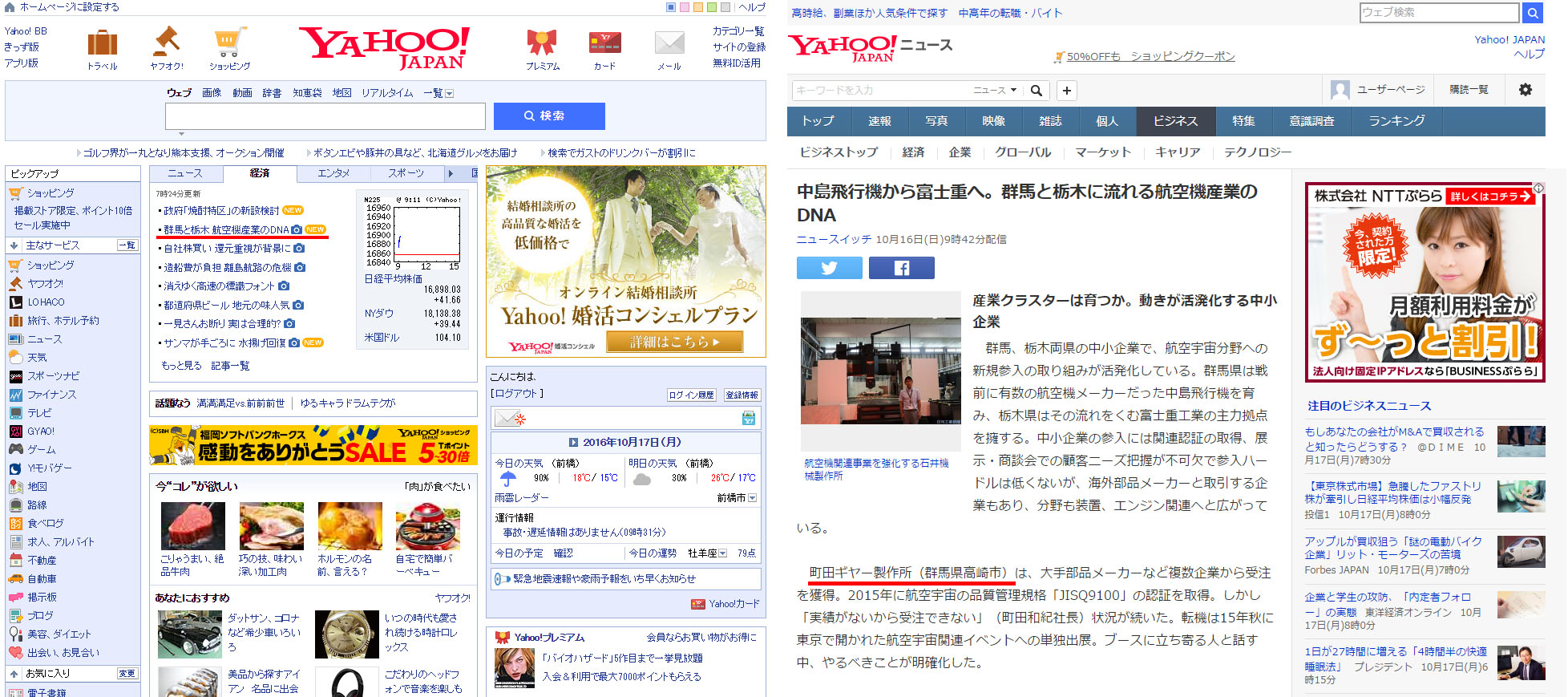
Task: Click magnifier button next to ウェブ検索 field
Action: (1533, 13)
